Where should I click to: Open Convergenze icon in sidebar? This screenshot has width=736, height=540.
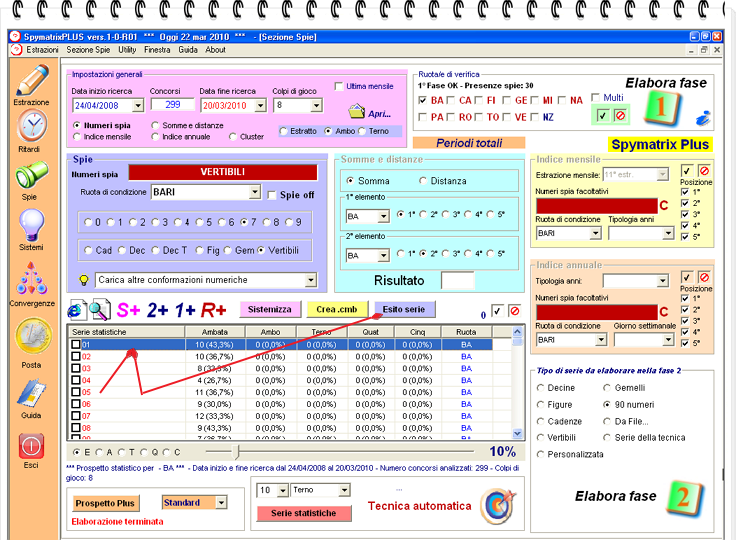31,279
